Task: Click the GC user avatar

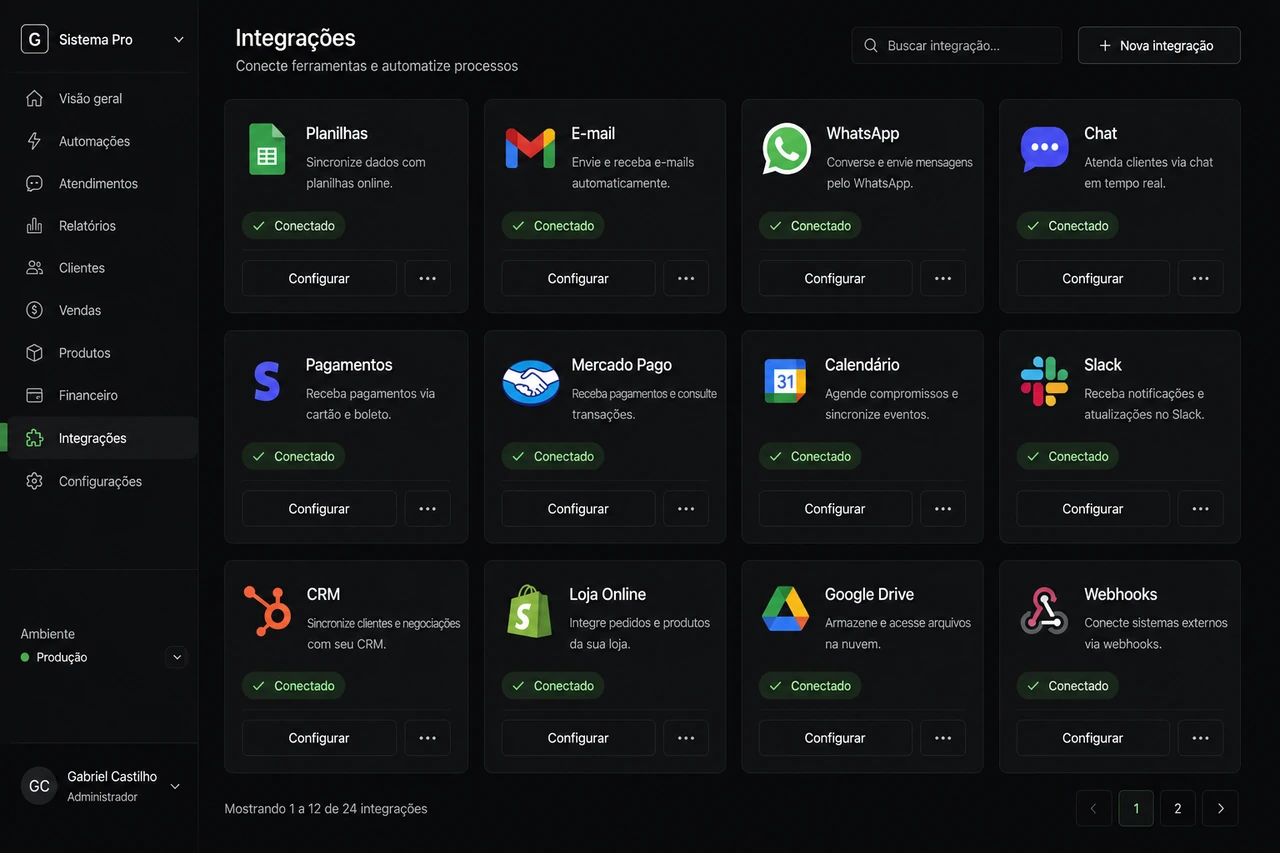Action: [39, 786]
